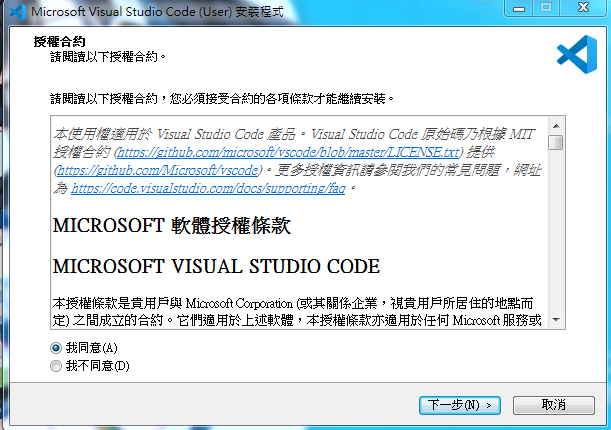Minimize the installer window

(519, 8)
